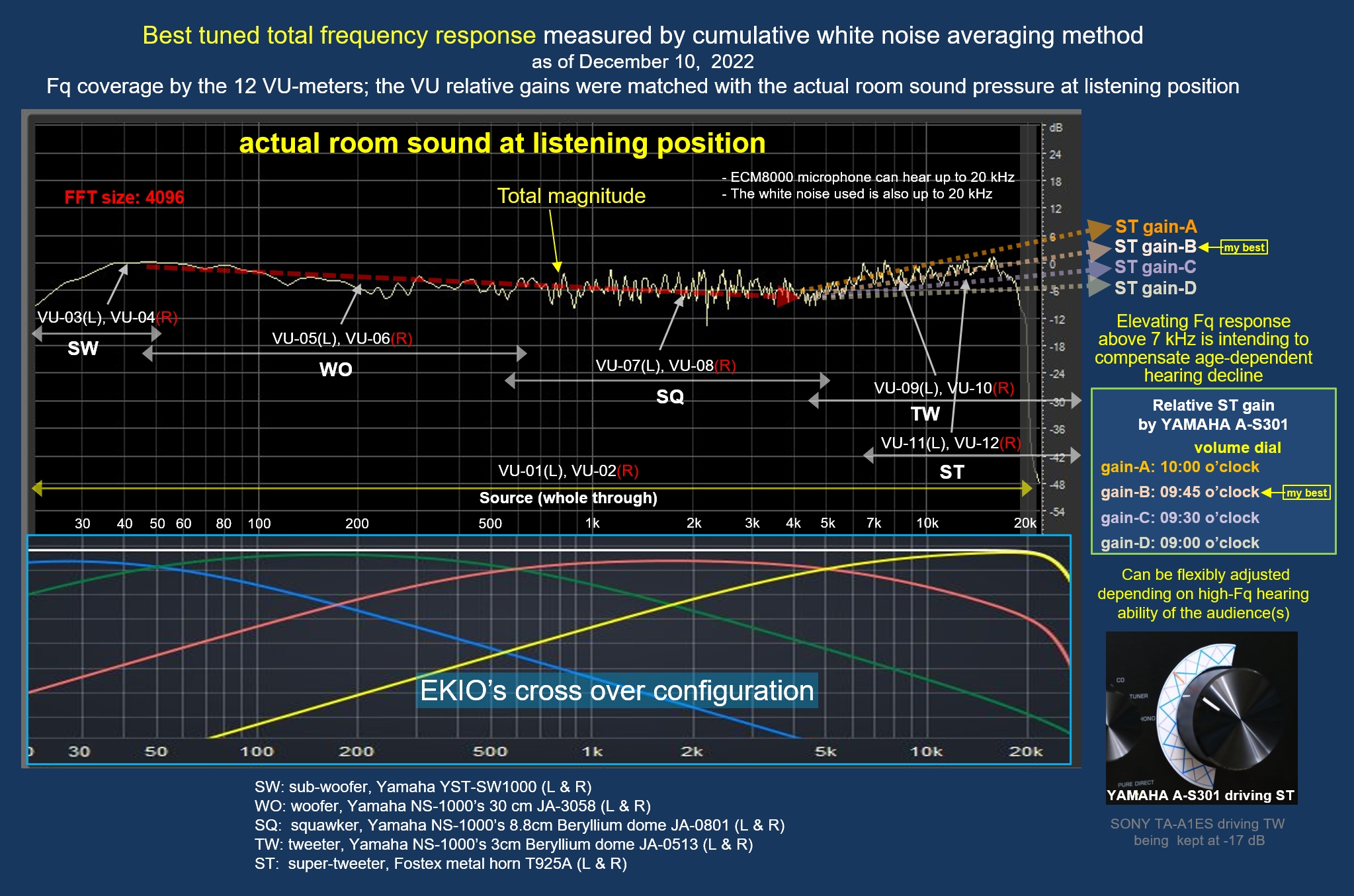Image resolution: width=1354 pixels, height=896 pixels.
Task: Click the "VU-01(L), VU-02(R)" label
Action: point(568,471)
